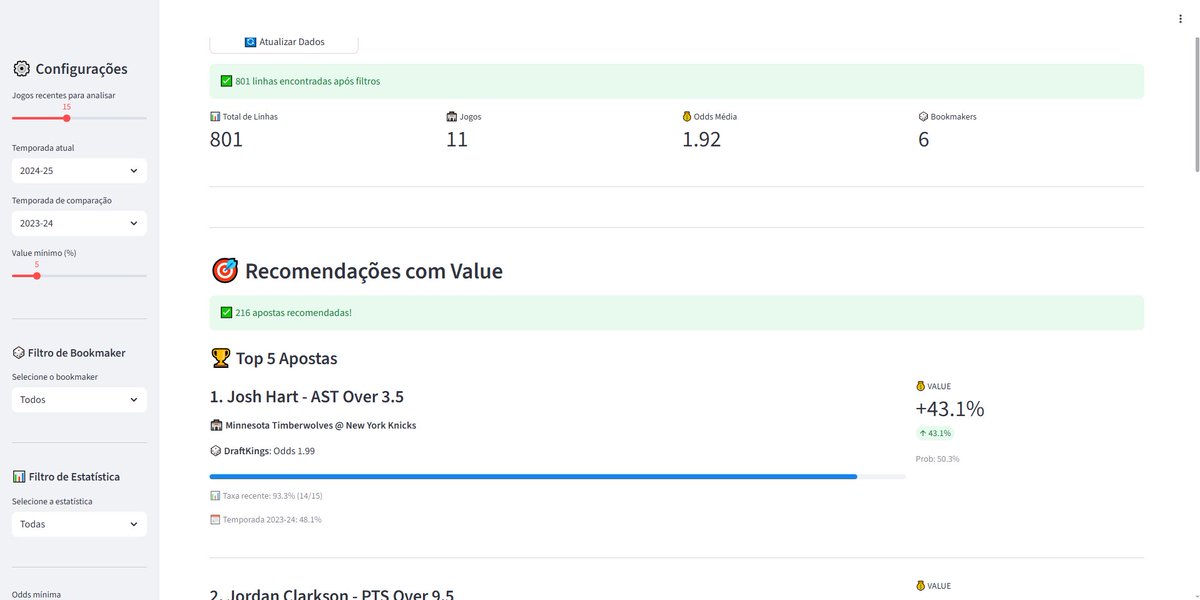Select the 'Temporada 2023-24: 48.1%' text
1200x600 pixels.
tap(272, 520)
